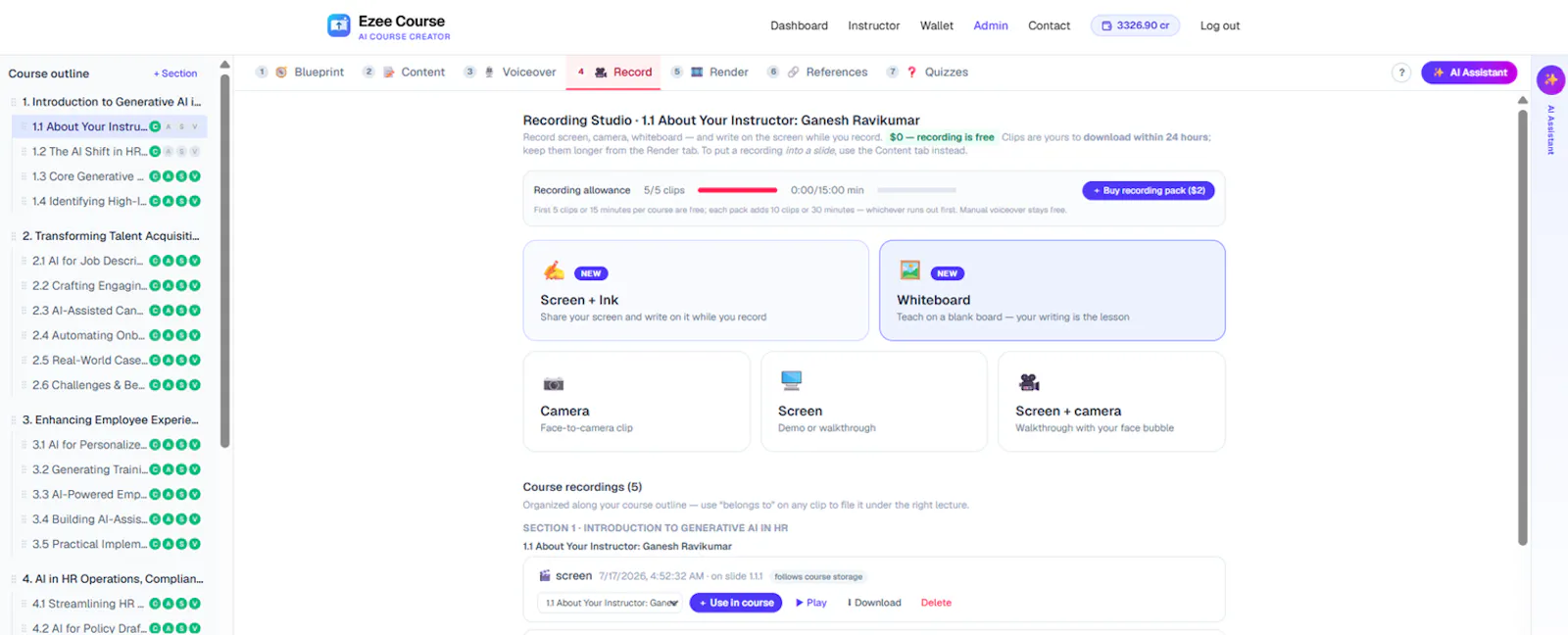Viewport: 1568px width, 635px height.
Task: Select the Whiteboard recording mode
Action: coord(1052,290)
